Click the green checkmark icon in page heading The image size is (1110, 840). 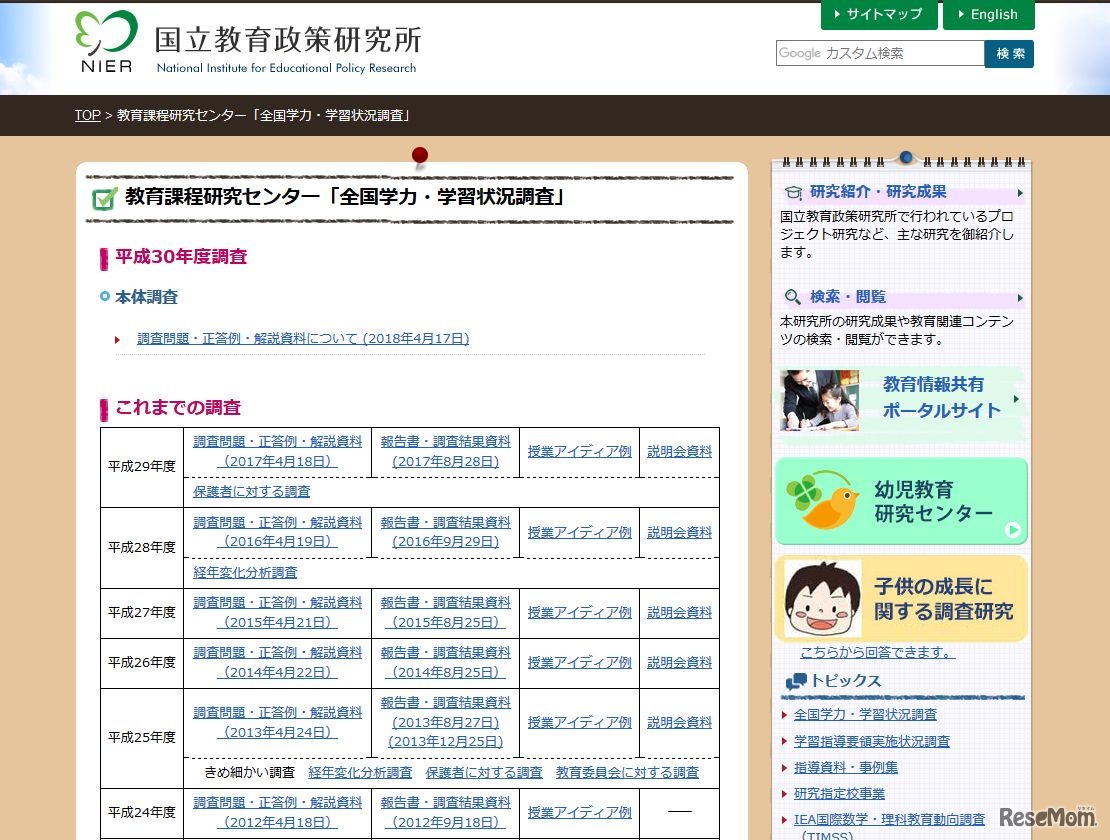105,198
